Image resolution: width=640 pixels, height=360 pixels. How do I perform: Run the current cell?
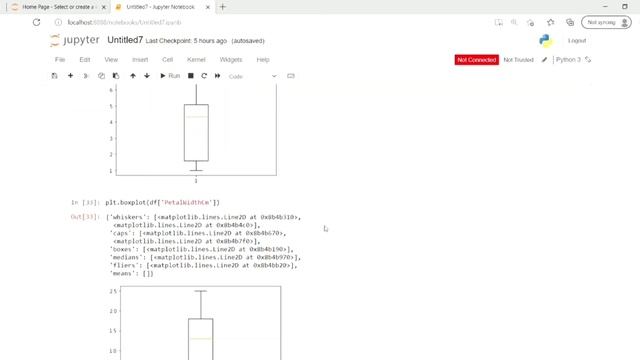[x=170, y=76]
